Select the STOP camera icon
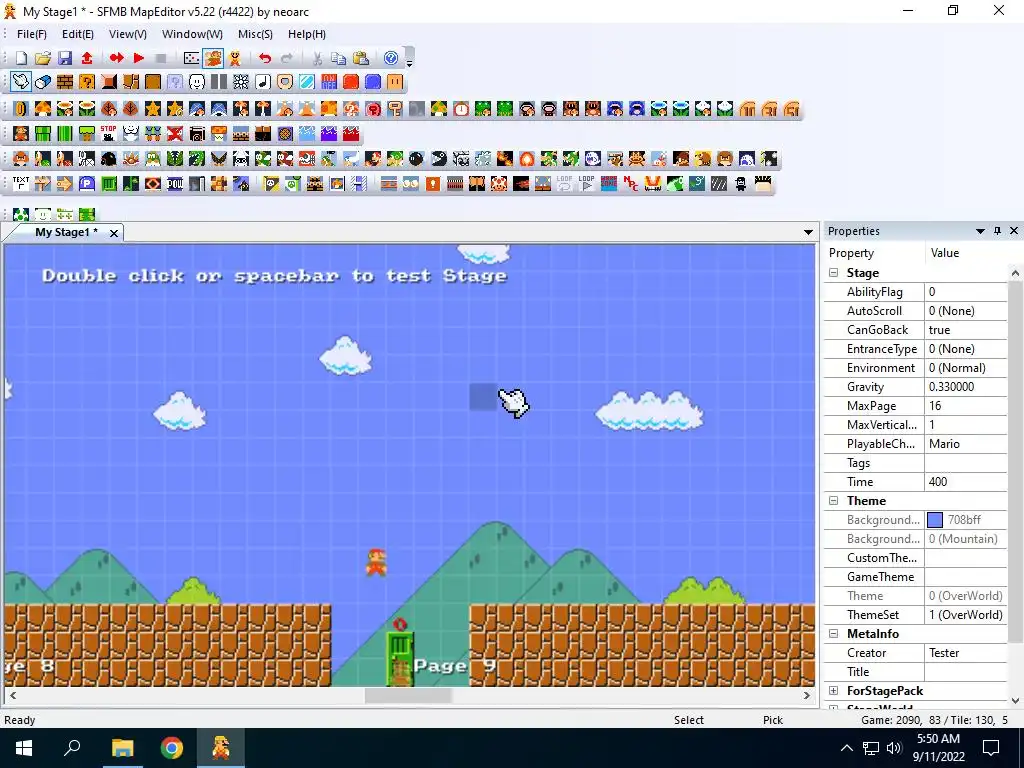The height and width of the screenshot is (768, 1024). [108, 134]
